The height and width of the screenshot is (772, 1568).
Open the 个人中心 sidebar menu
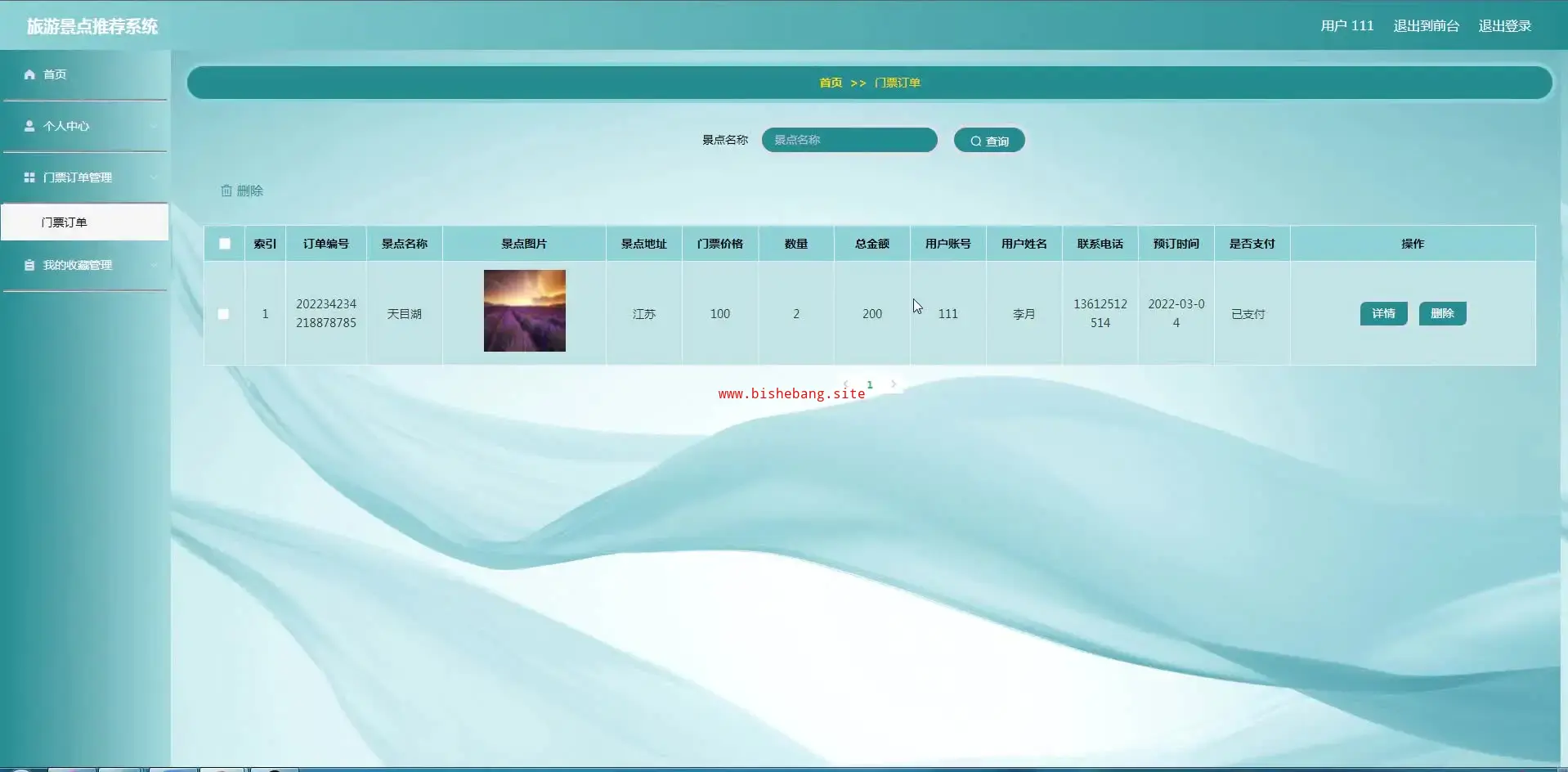[85, 126]
